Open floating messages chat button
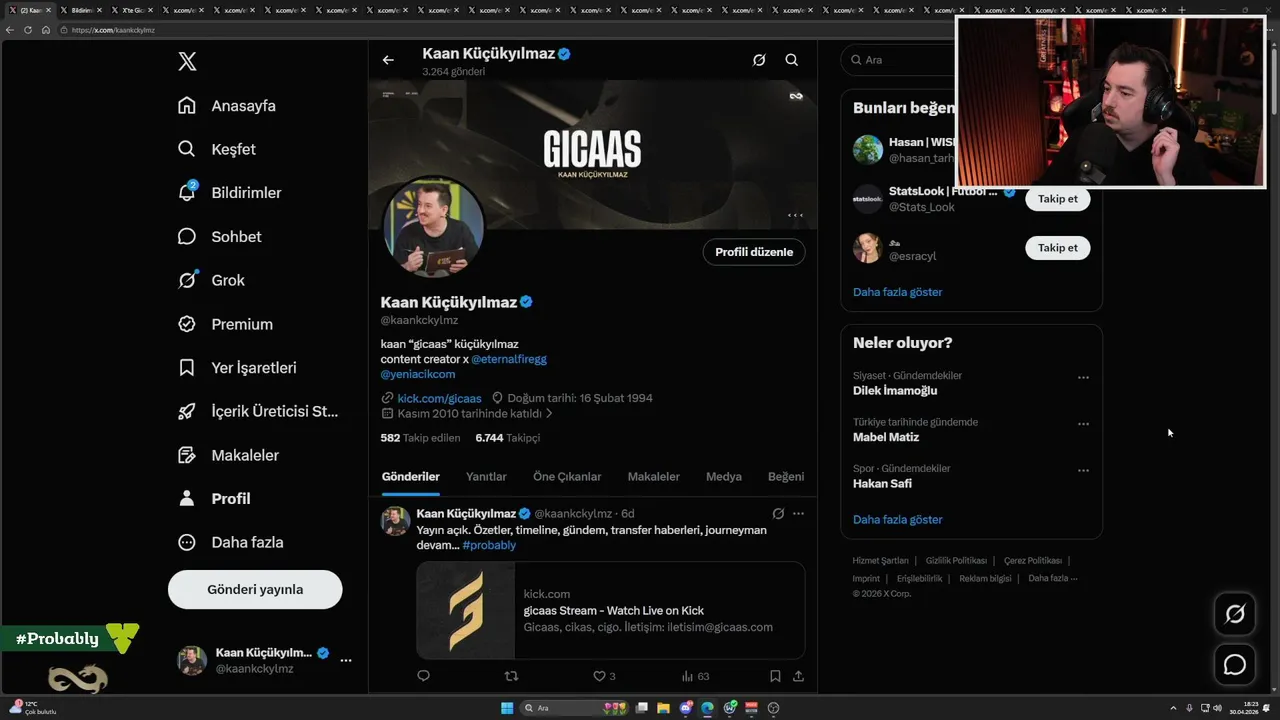Viewport: 1280px width, 720px height. (x=1235, y=664)
